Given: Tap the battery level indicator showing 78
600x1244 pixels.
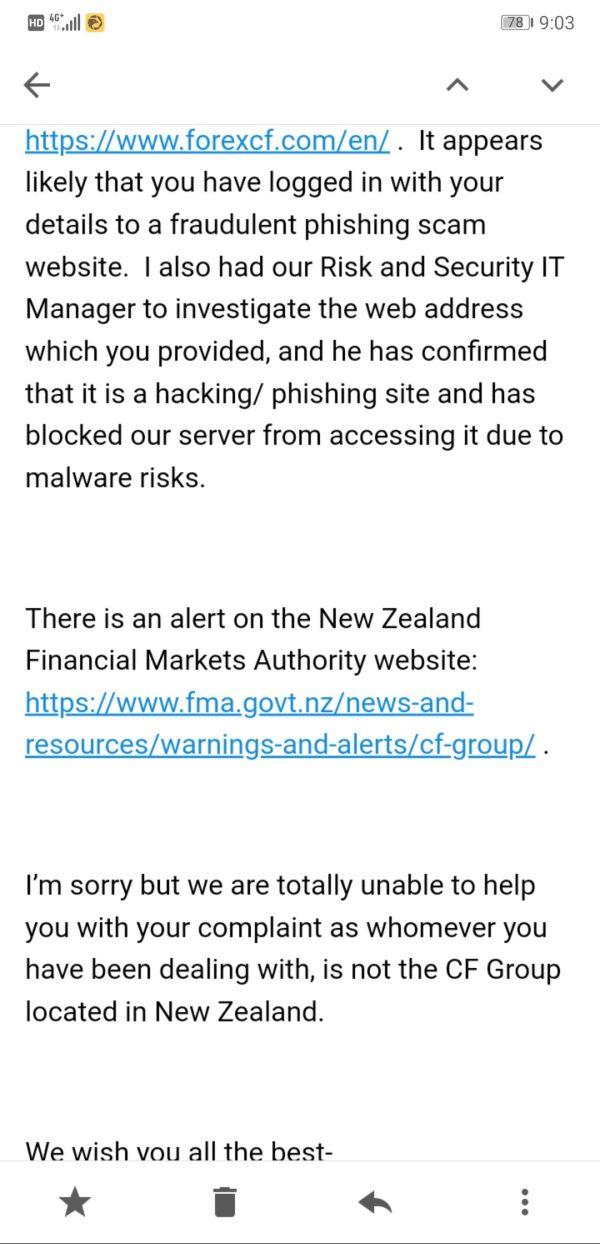Looking at the screenshot, I should [x=517, y=22].
